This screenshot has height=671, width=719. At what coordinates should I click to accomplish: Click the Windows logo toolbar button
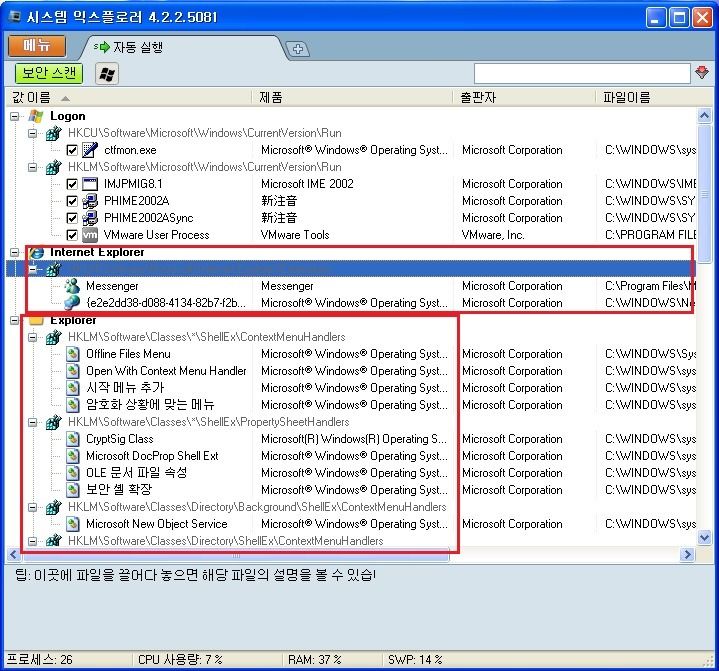coord(107,74)
